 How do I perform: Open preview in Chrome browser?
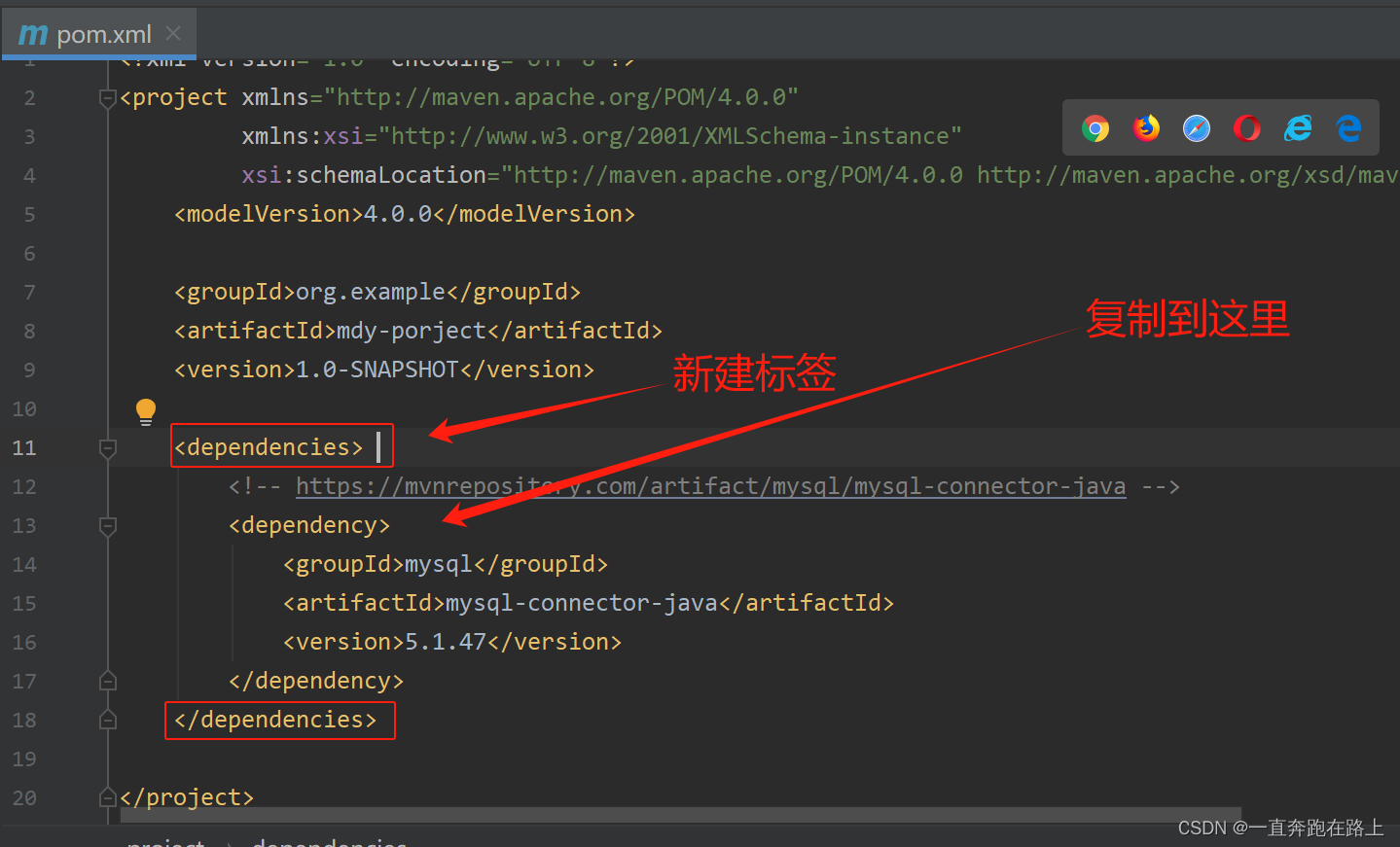(1095, 128)
